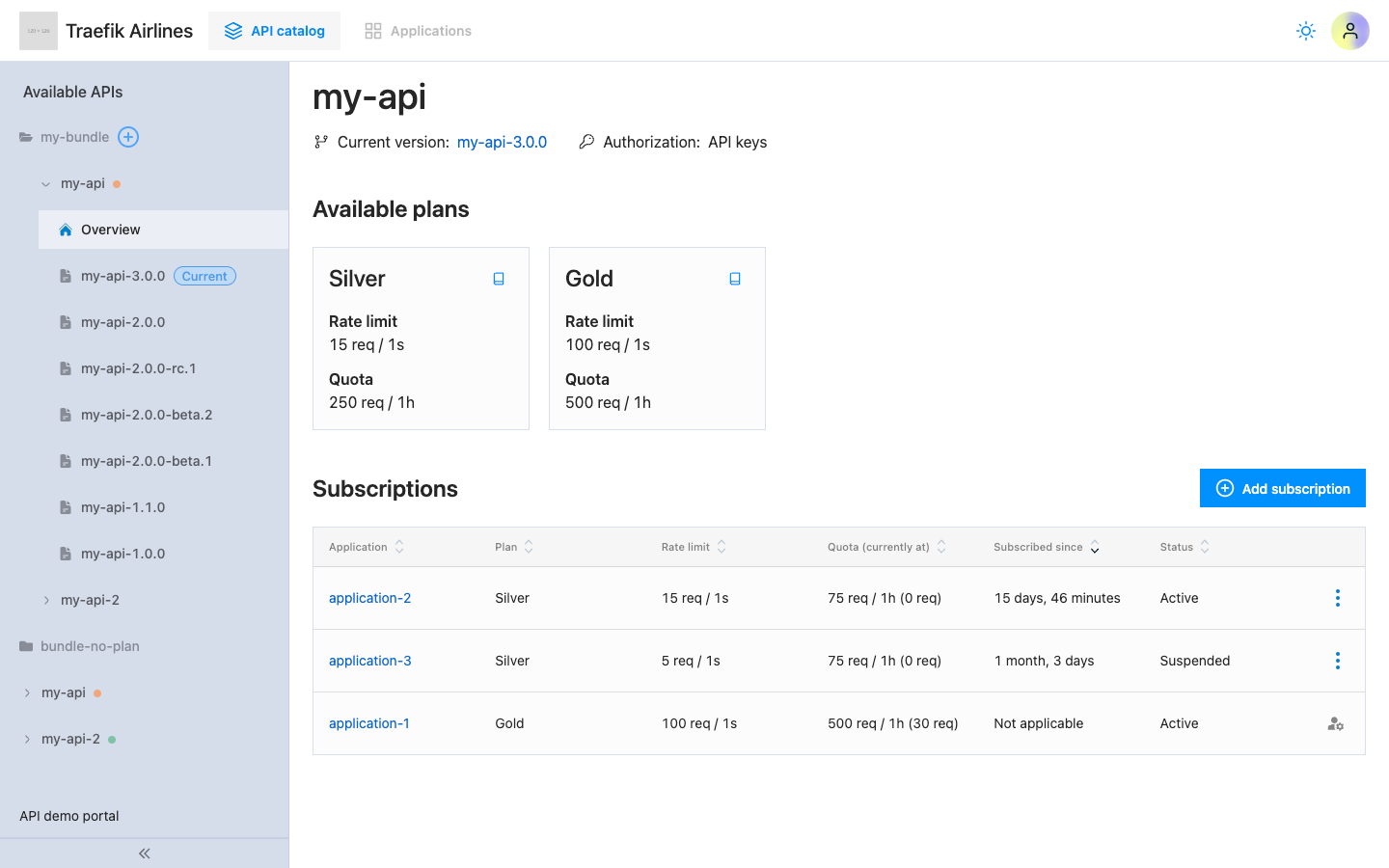This screenshot has width=1389, height=868.
Task: Collapse the sidebar with the double-chevron
Action: (144, 853)
